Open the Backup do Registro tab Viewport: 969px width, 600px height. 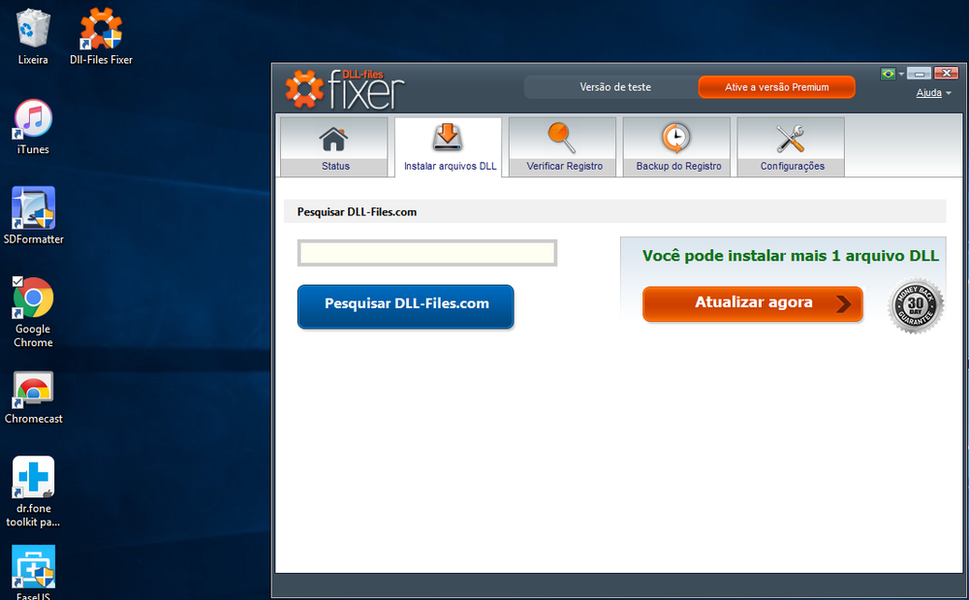(x=677, y=147)
